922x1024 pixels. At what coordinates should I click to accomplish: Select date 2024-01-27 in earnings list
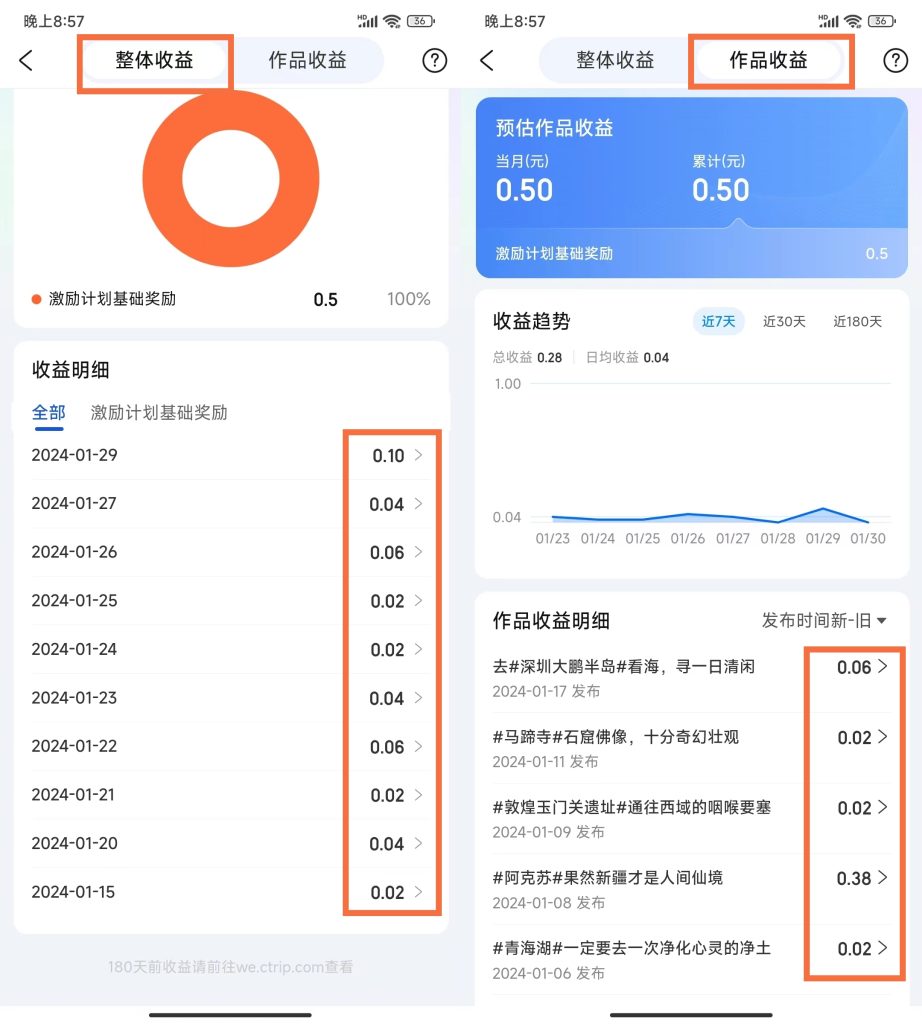click(74, 504)
